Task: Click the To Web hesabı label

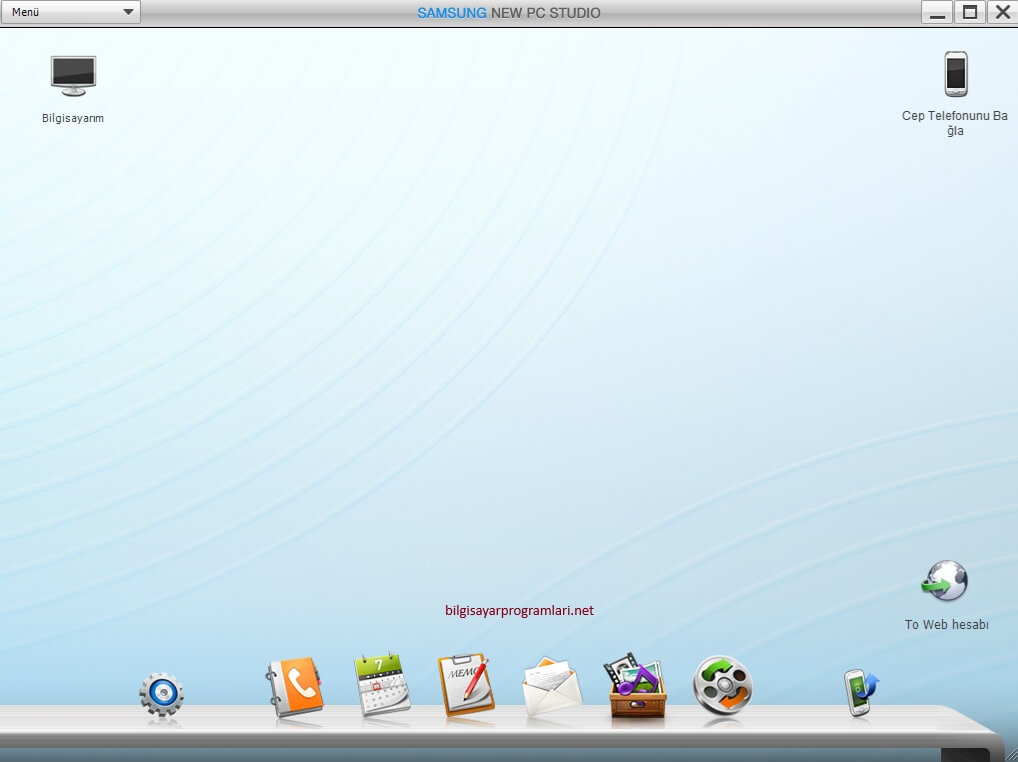Action: coord(947,624)
